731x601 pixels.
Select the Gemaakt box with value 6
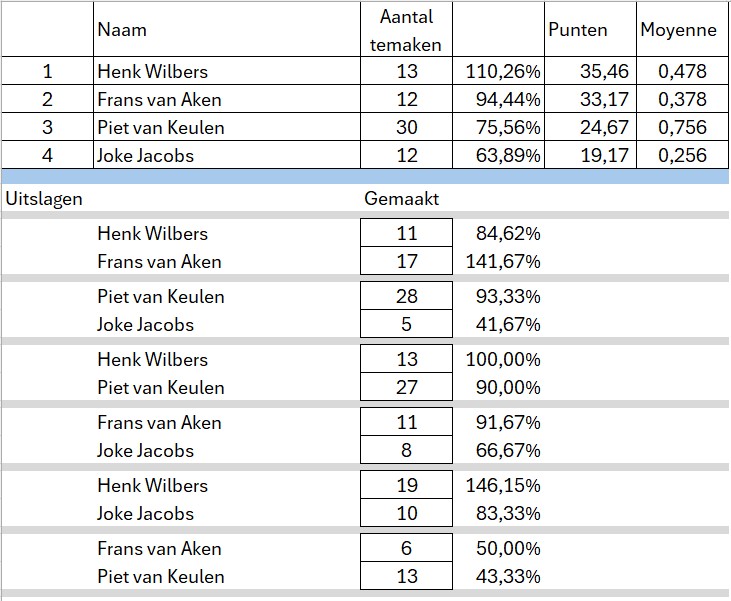[x=406, y=548]
